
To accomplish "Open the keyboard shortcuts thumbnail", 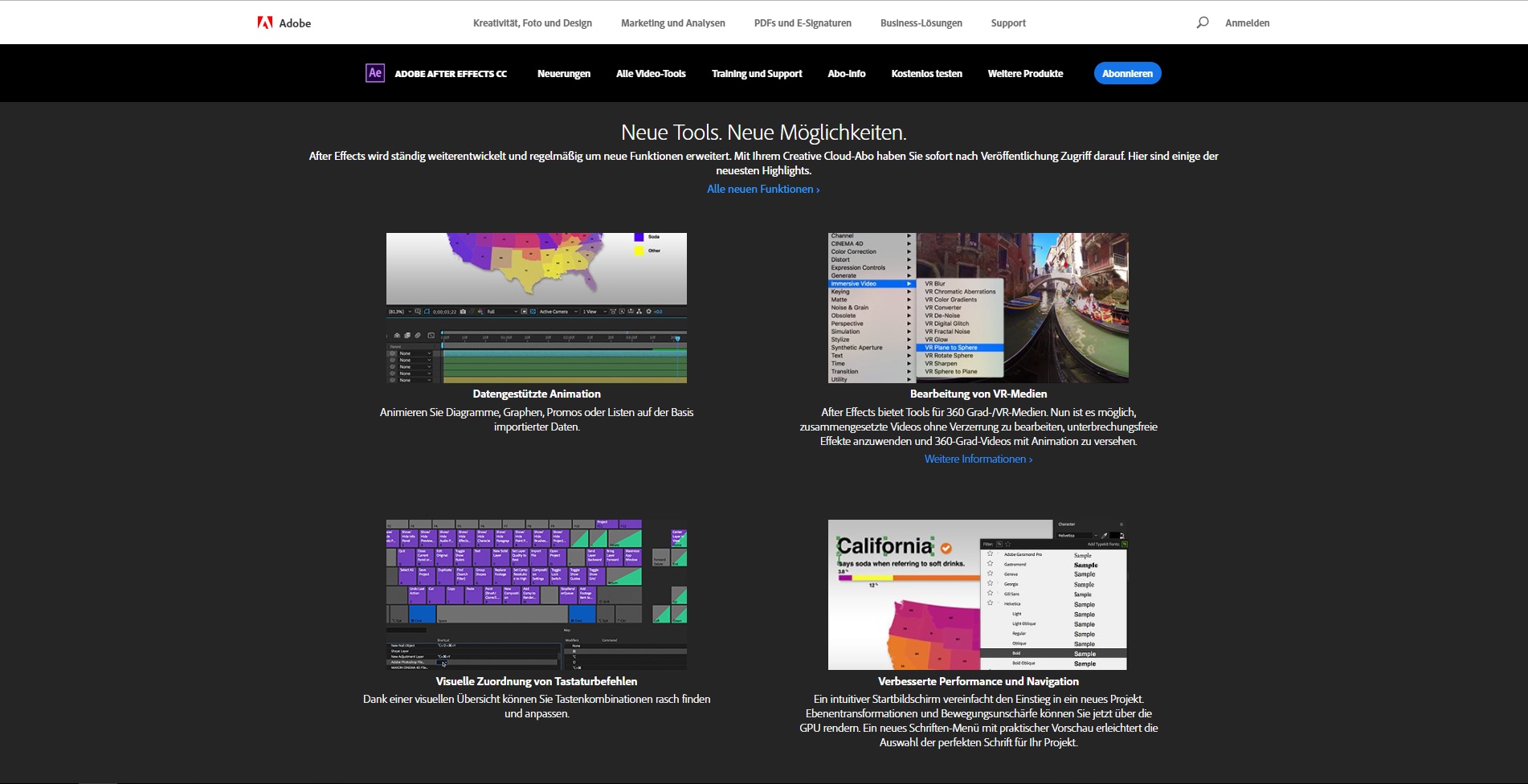I will click(537, 594).
